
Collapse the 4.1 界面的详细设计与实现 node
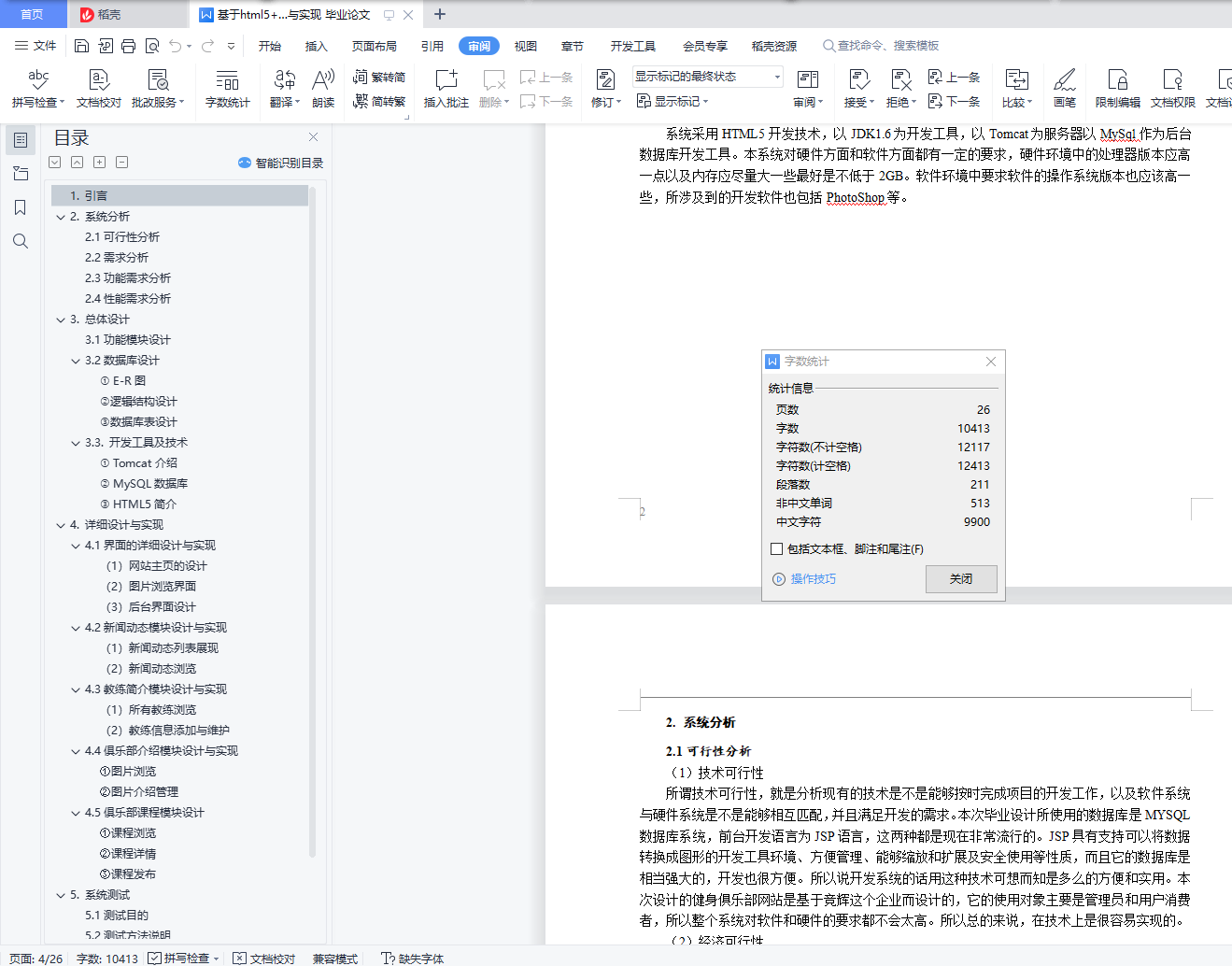click(x=76, y=546)
